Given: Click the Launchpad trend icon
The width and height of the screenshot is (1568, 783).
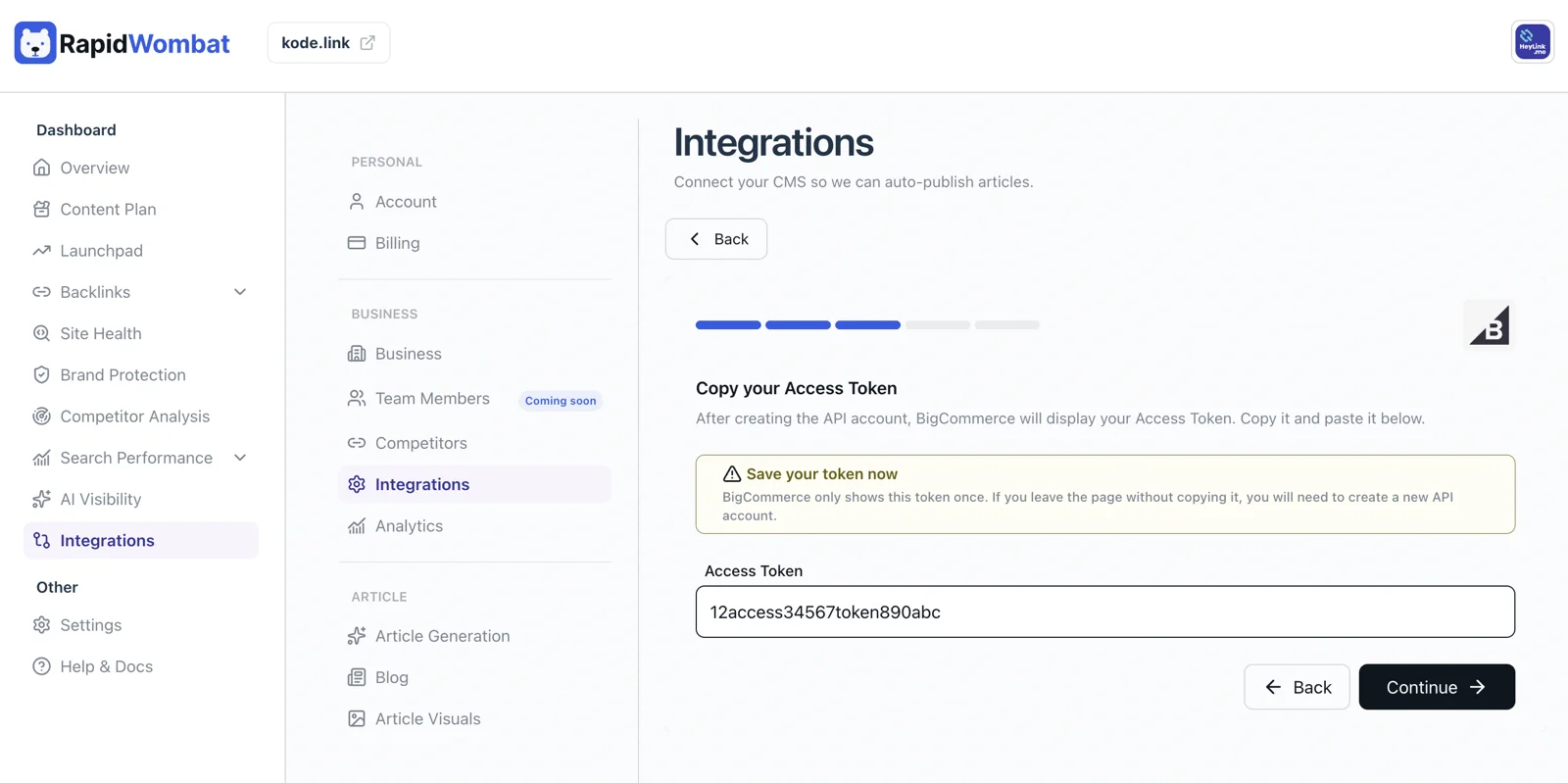Looking at the screenshot, I should pyautogui.click(x=41, y=251).
